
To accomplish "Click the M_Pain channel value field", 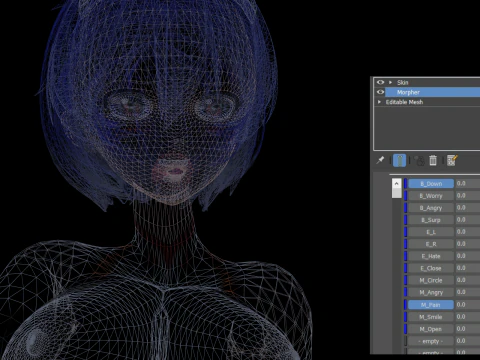I will (468, 305).
